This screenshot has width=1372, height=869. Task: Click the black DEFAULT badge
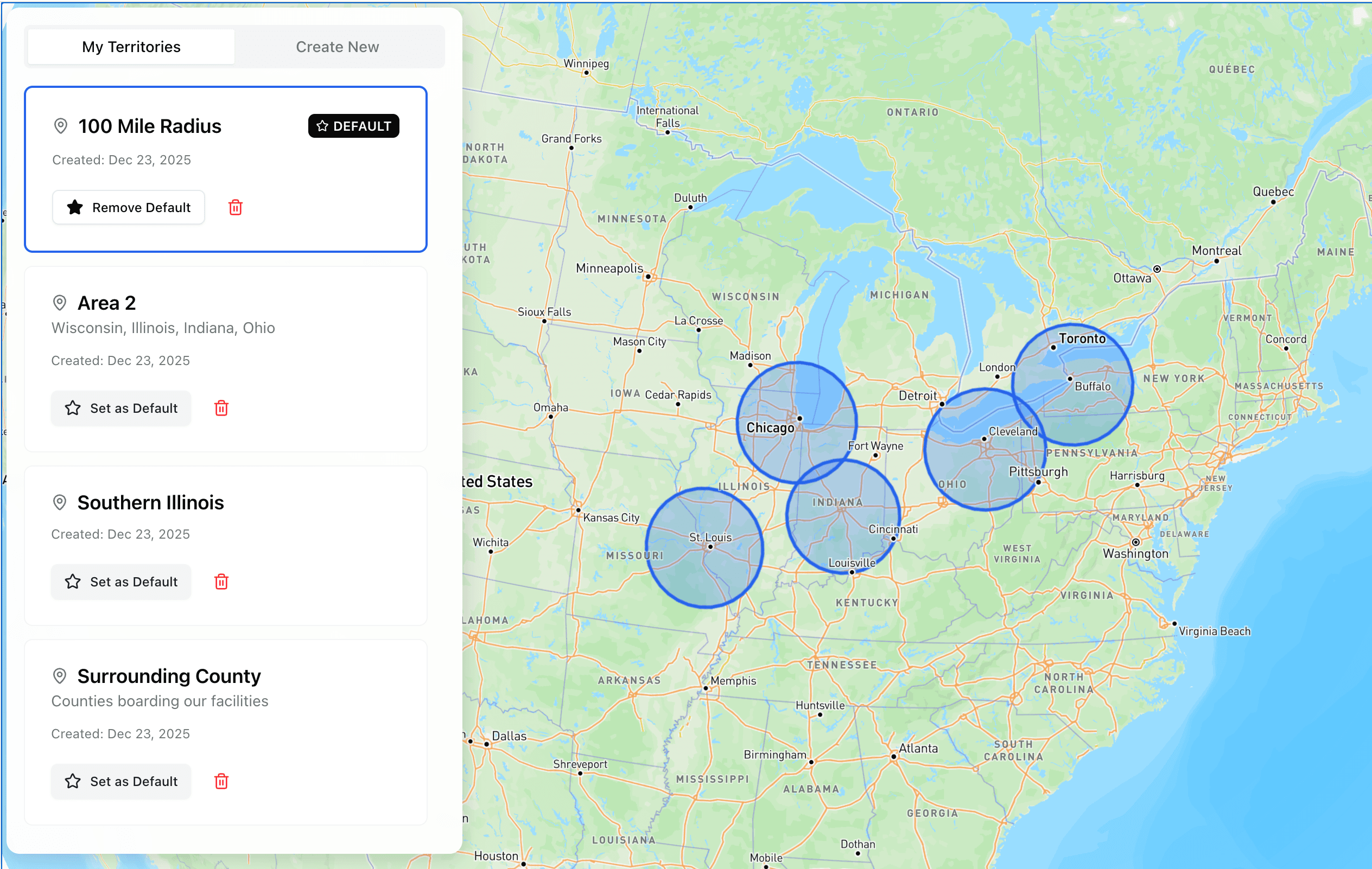coord(353,126)
